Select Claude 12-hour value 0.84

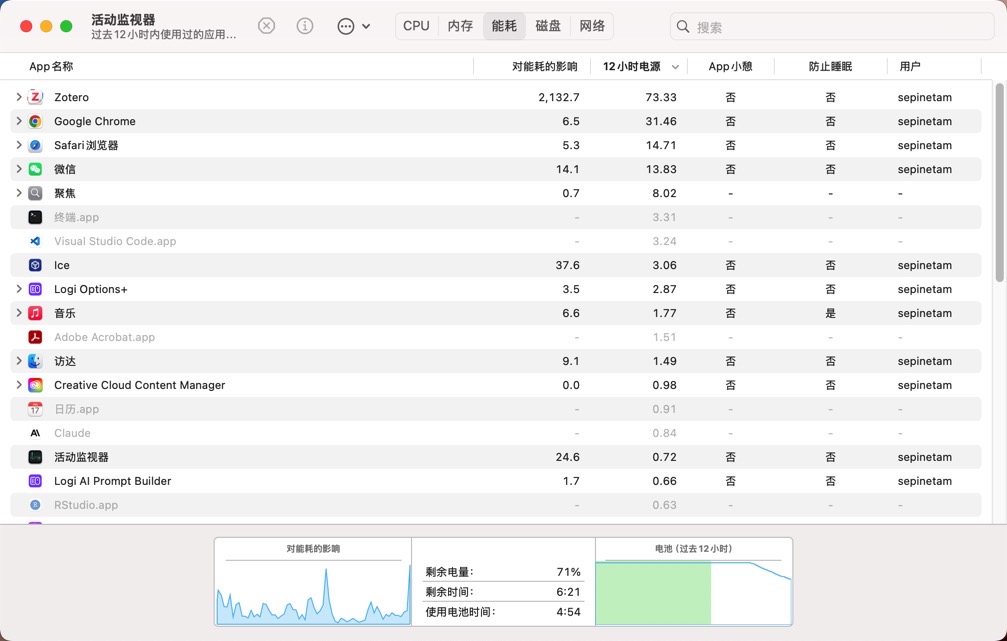point(665,433)
